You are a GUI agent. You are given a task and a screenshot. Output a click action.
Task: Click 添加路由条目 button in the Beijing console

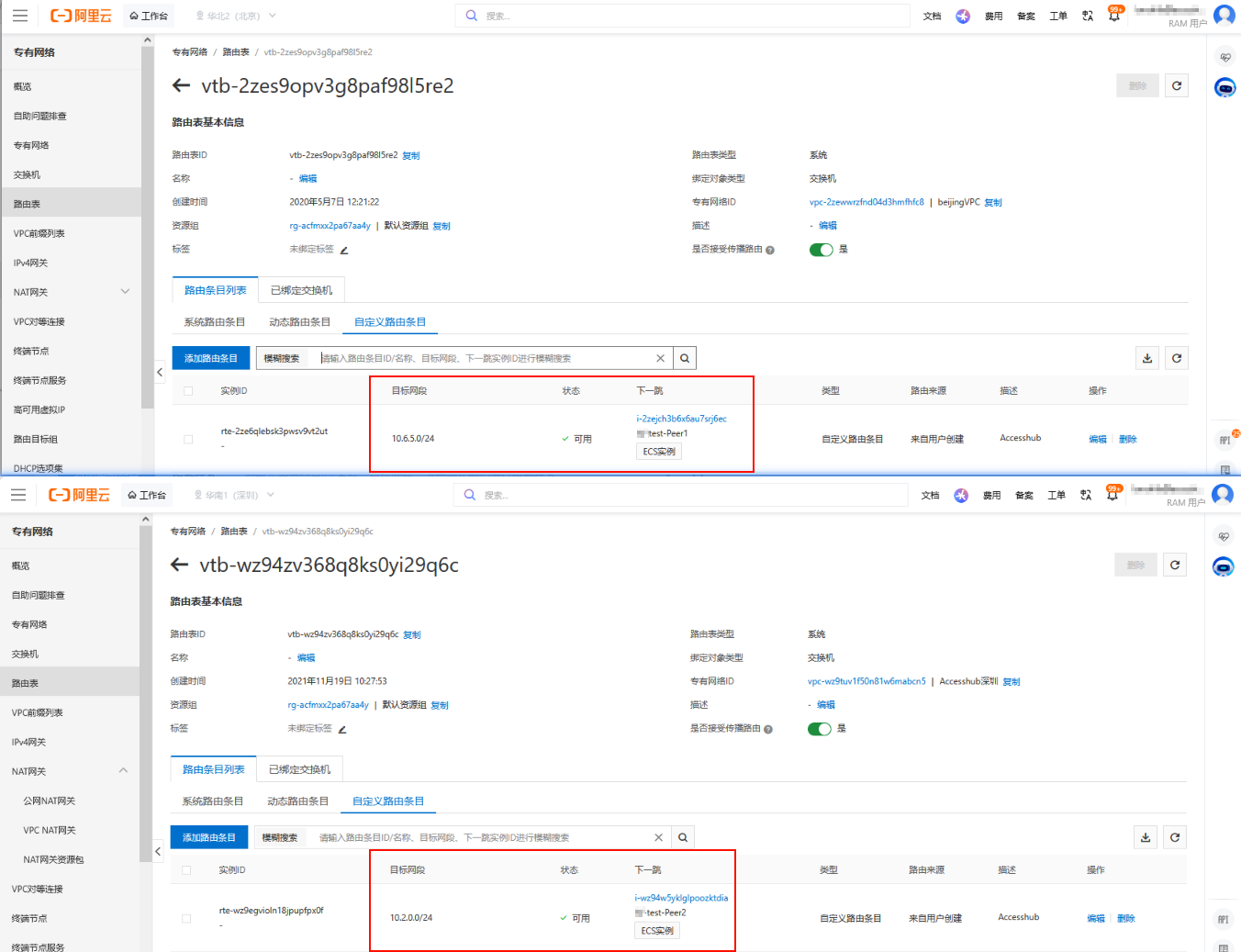click(210, 358)
